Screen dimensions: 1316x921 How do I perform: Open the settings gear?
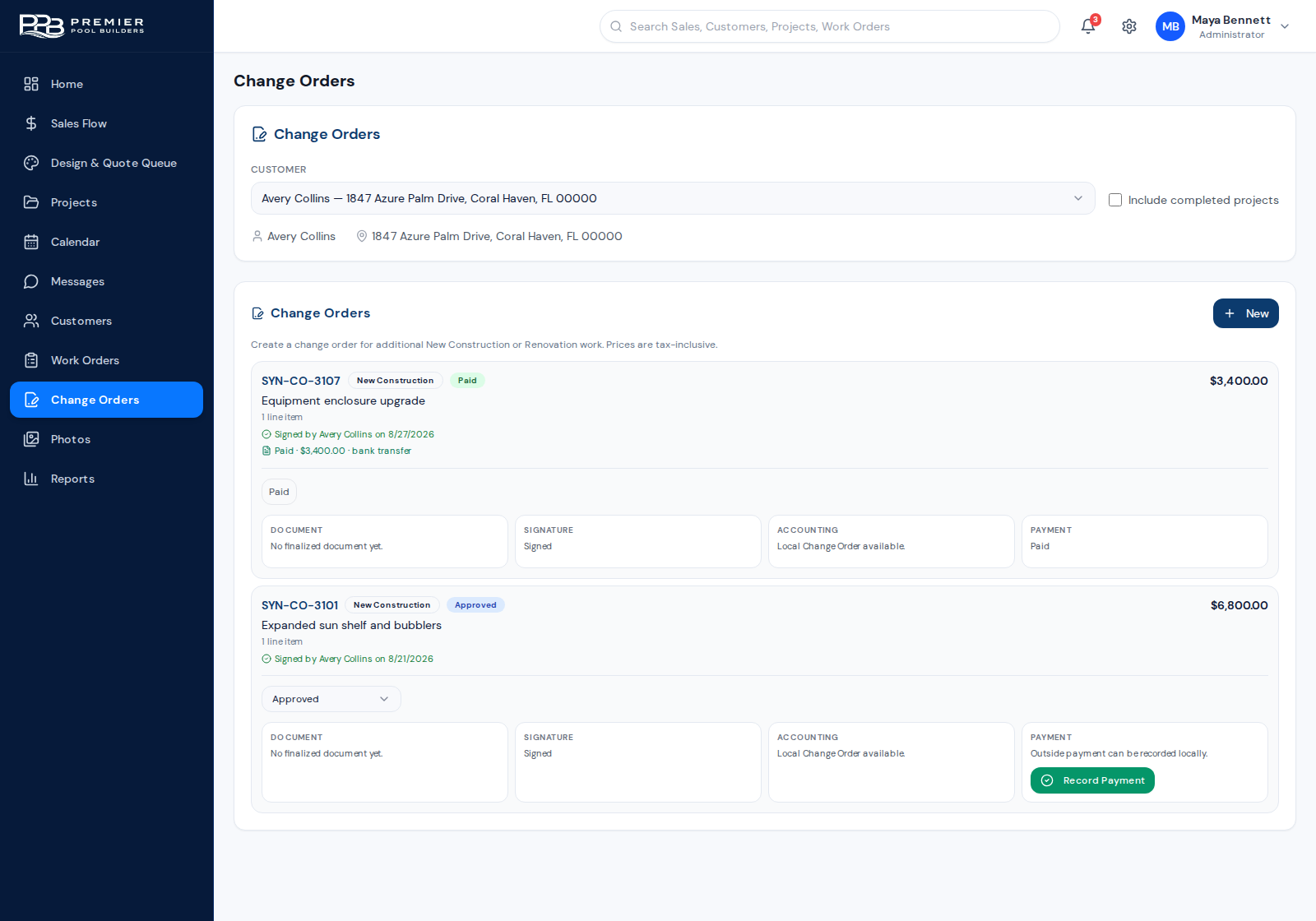point(1129,26)
